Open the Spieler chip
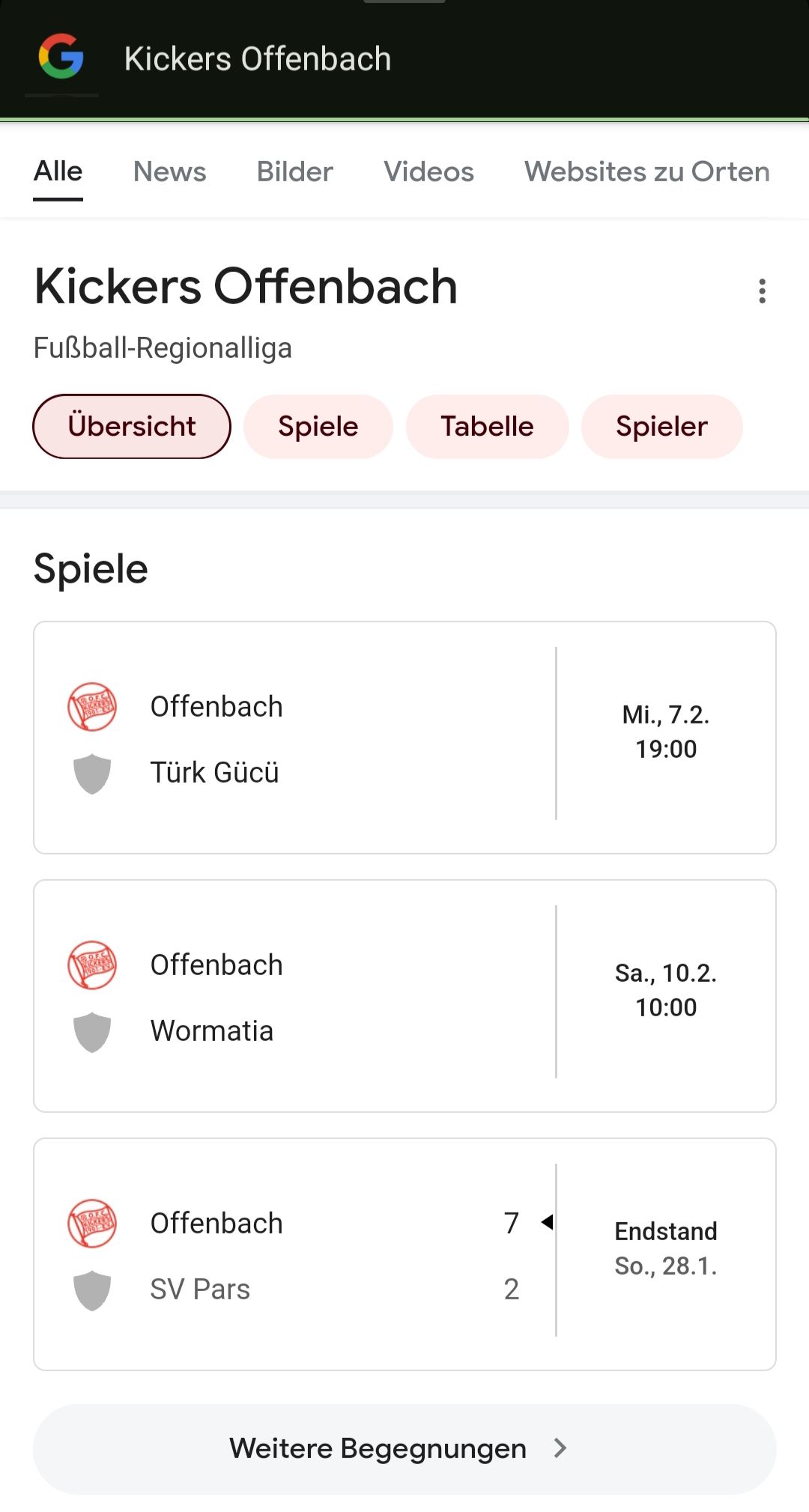The width and height of the screenshot is (809, 1512). [661, 426]
